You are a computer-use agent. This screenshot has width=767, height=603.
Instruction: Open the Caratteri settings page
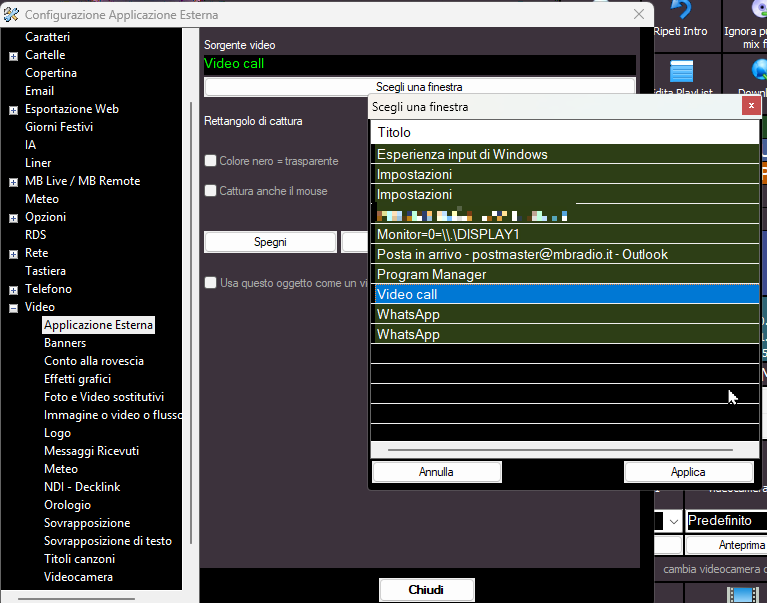47,37
